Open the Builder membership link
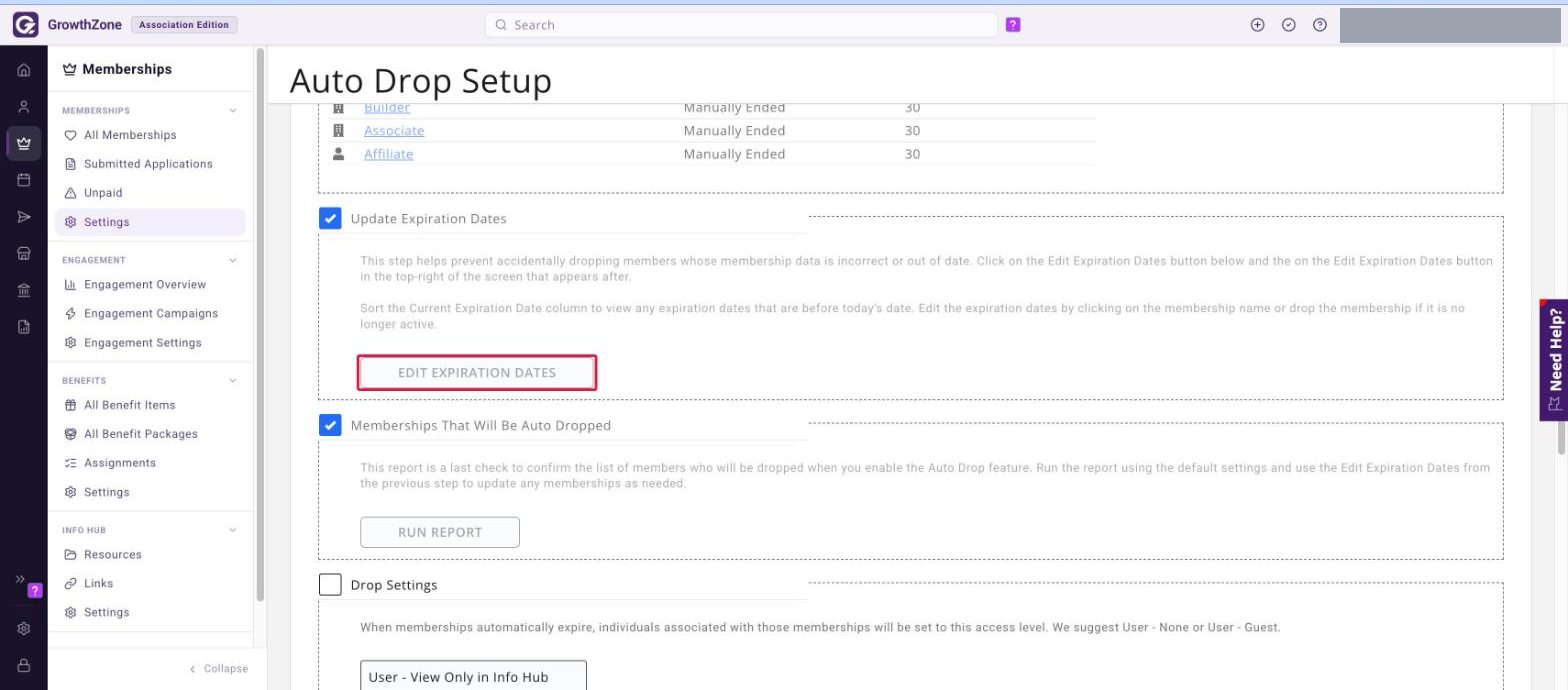The width and height of the screenshot is (1568, 690). pyautogui.click(x=387, y=108)
